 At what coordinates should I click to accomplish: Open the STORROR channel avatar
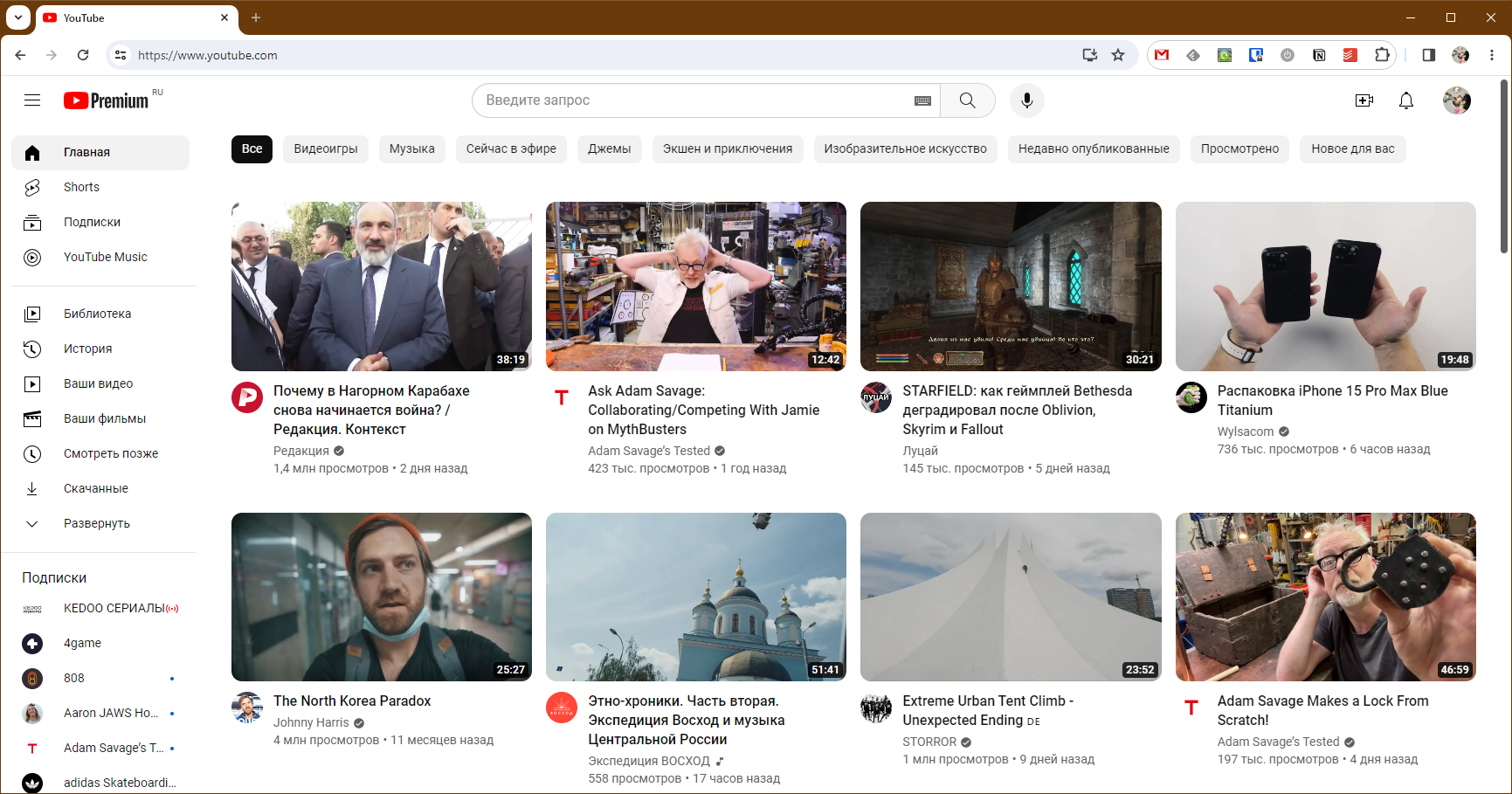click(x=876, y=708)
